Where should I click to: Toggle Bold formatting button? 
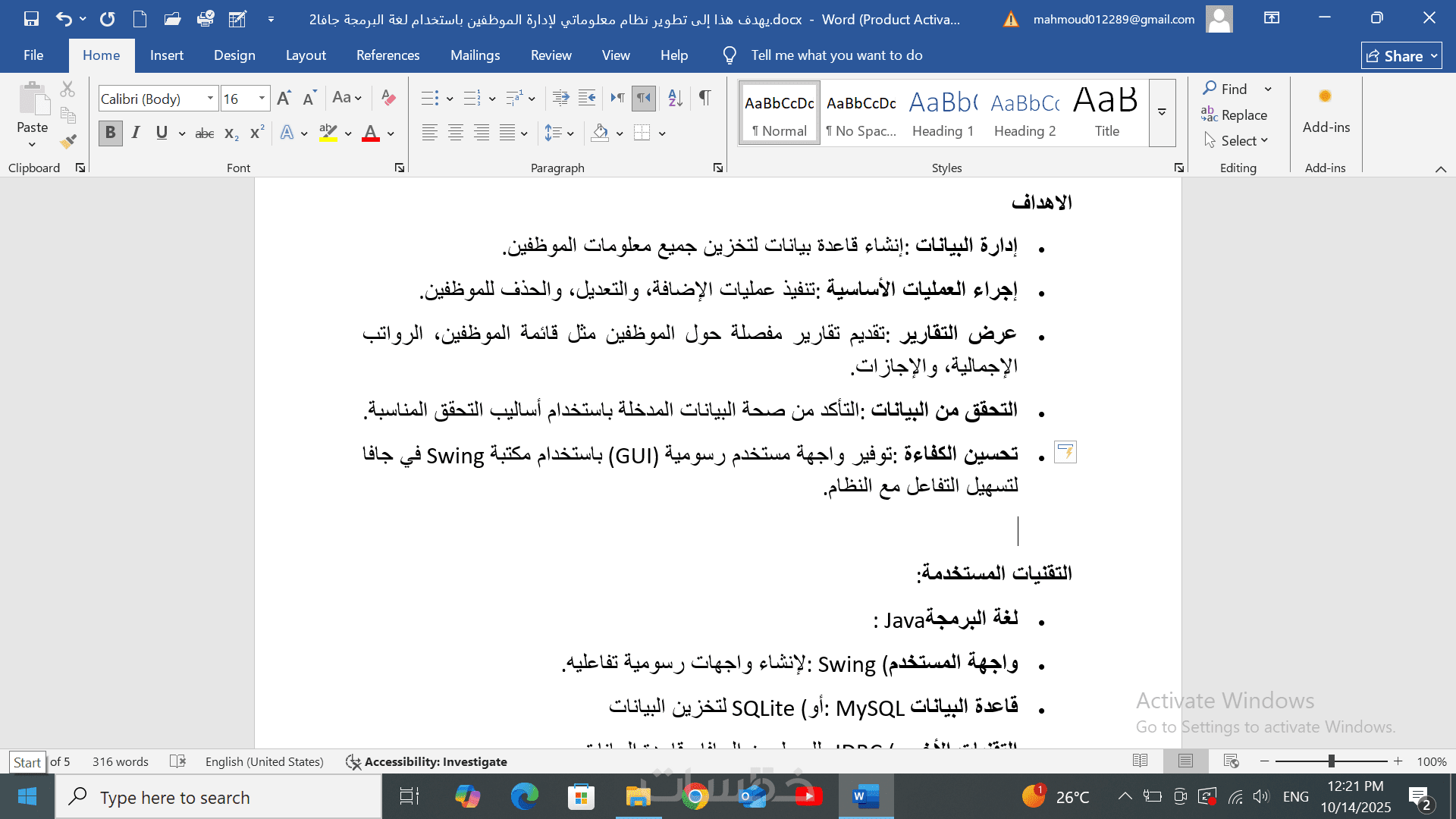tap(110, 133)
